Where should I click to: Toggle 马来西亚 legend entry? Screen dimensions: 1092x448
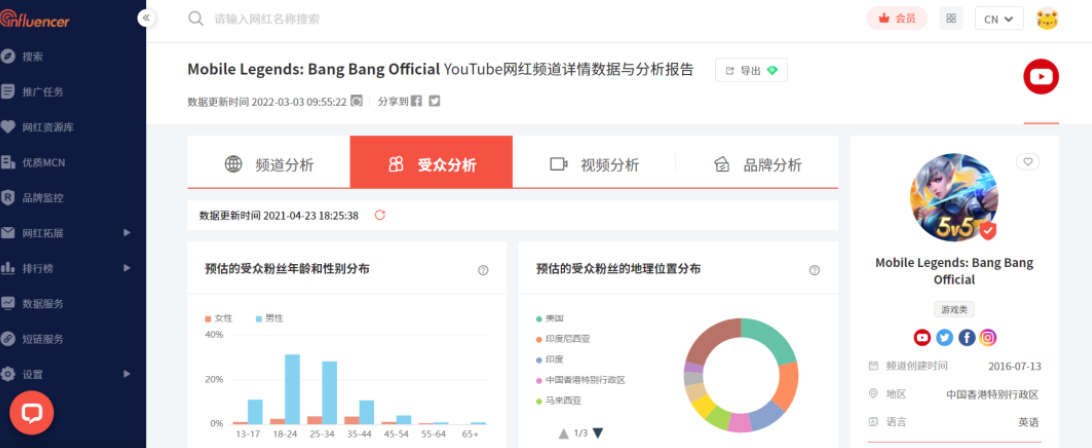click(558, 401)
